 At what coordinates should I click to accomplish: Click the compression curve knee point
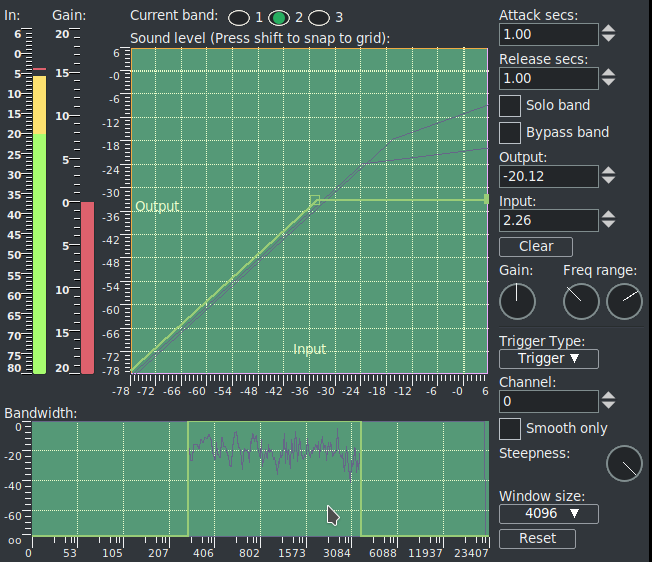click(315, 200)
